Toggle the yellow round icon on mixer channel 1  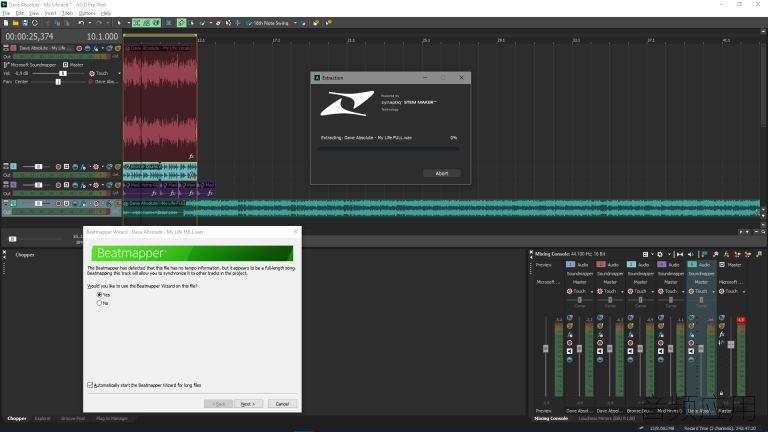(570, 326)
